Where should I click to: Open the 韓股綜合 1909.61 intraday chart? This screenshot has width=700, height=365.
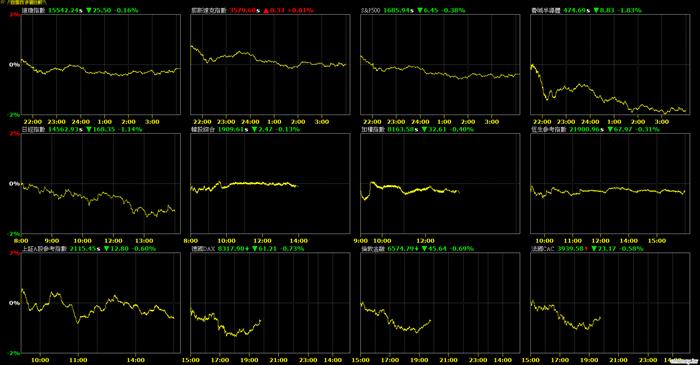pyautogui.click(x=271, y=183)
